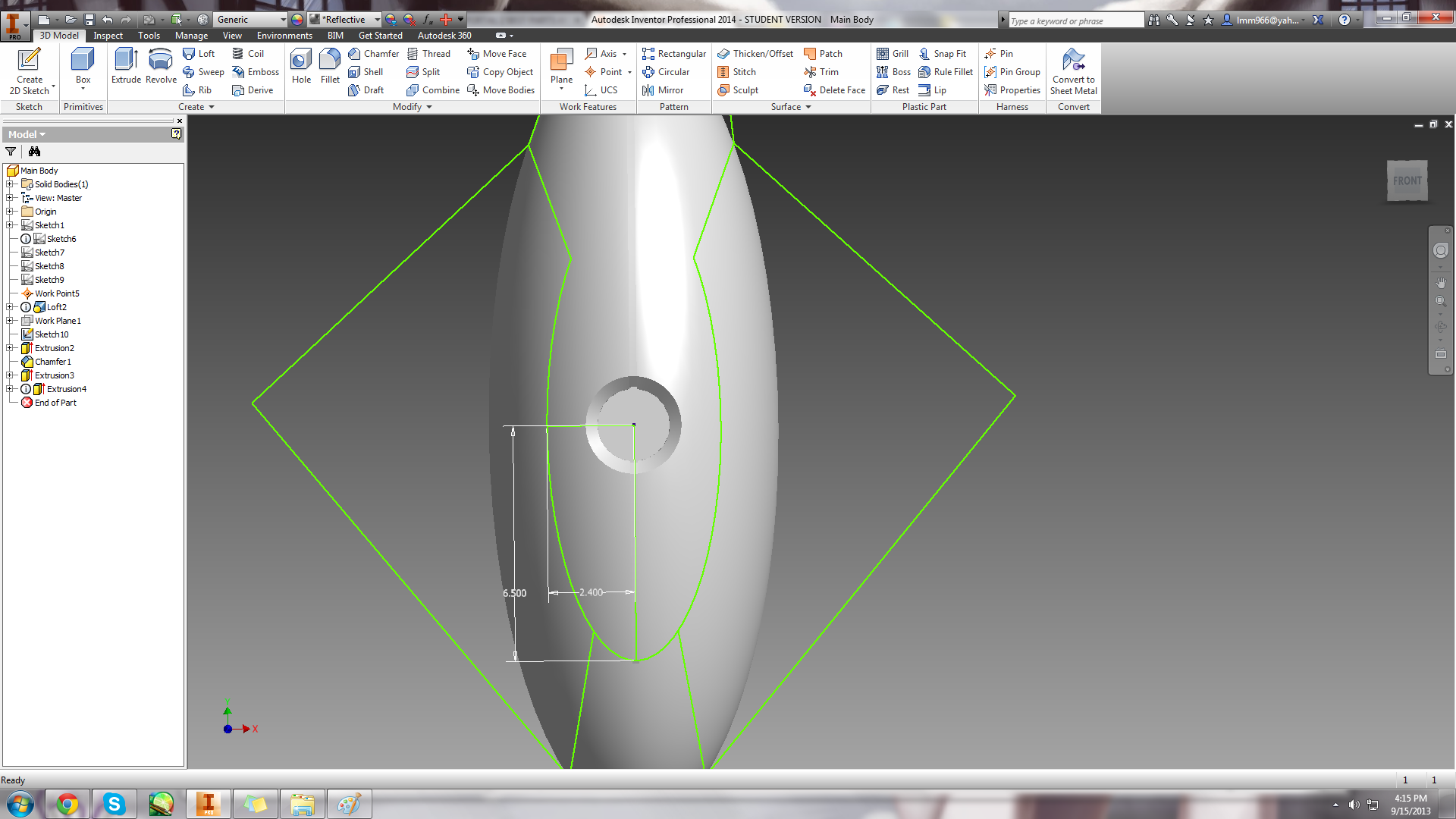Viewport: 1456px width, 819px height.
Task: Select the Emboss tool
Action: pos(256,72)
